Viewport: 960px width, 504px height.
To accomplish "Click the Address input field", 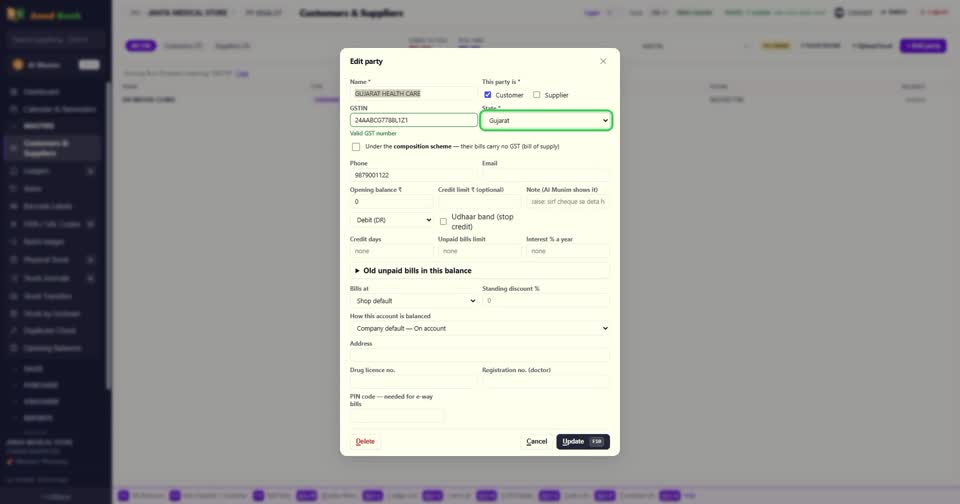I will click(479, 355).
